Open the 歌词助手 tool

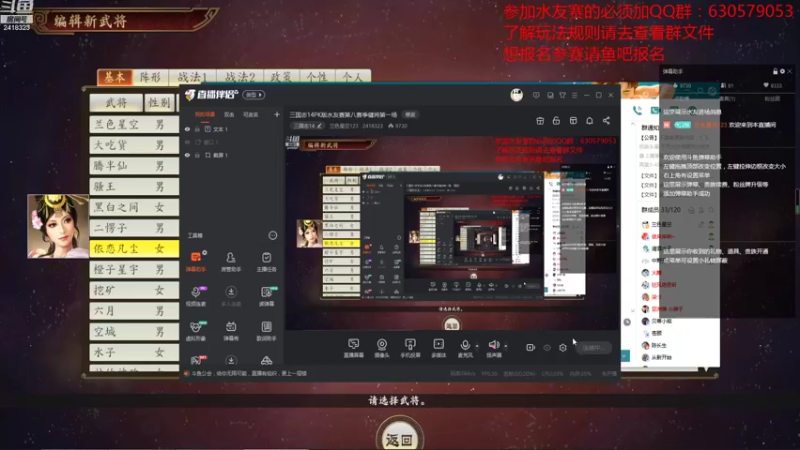(x=266, y=330)
